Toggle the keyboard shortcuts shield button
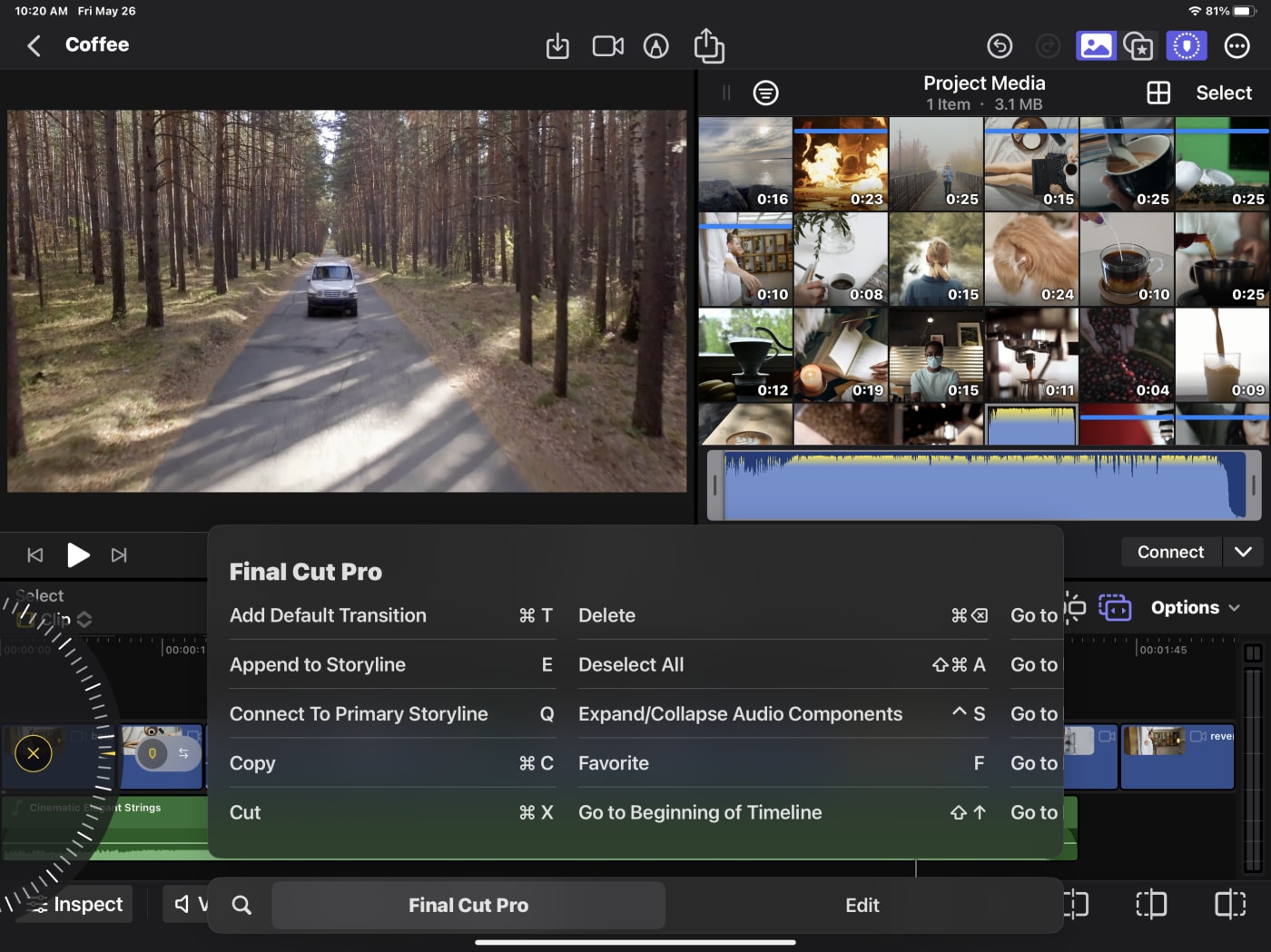 click(1187, 45)
